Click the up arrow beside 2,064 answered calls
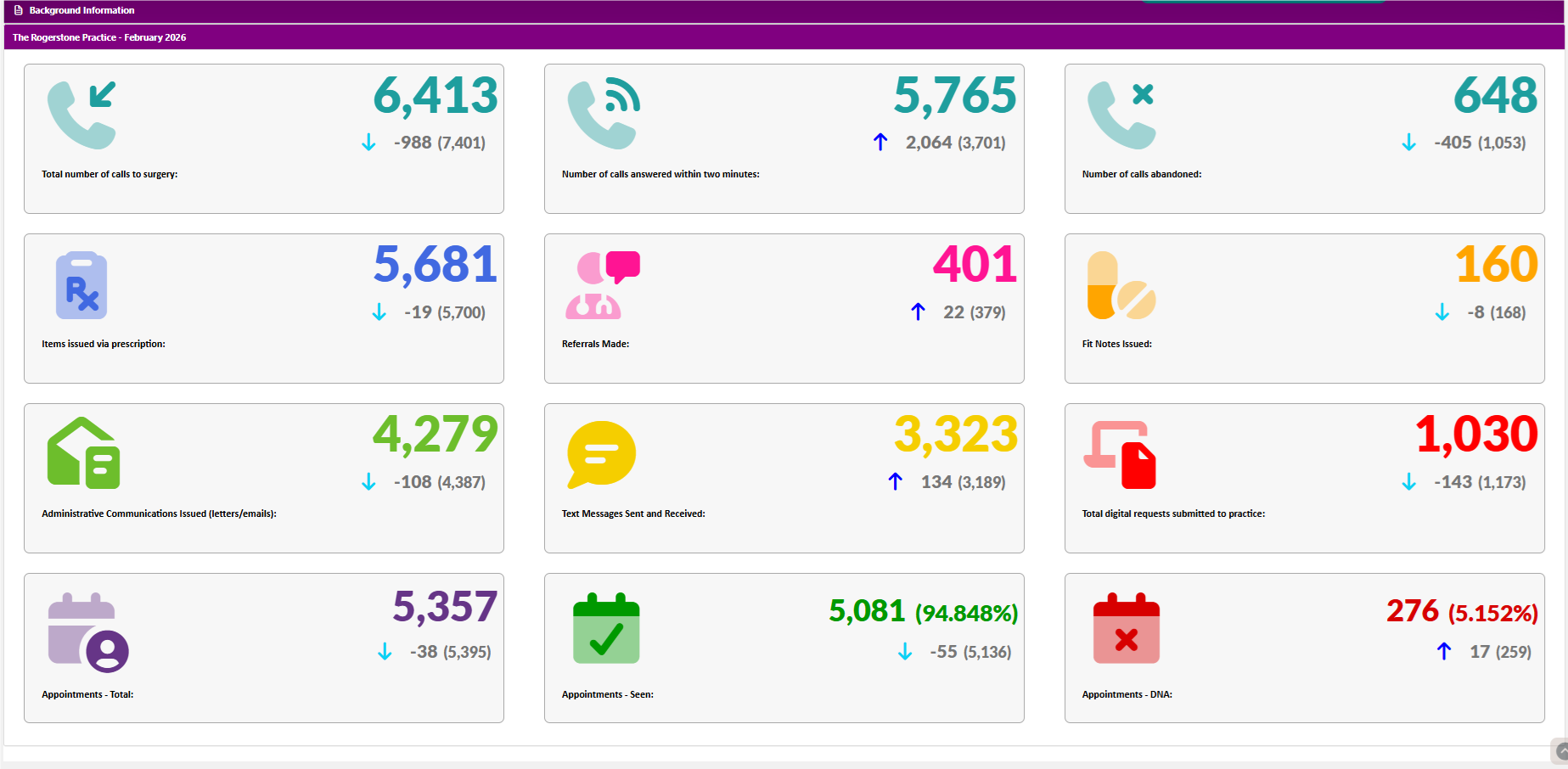Image resolution: width=1568 pixels, height=769 pixels. [x=880, y=143]
